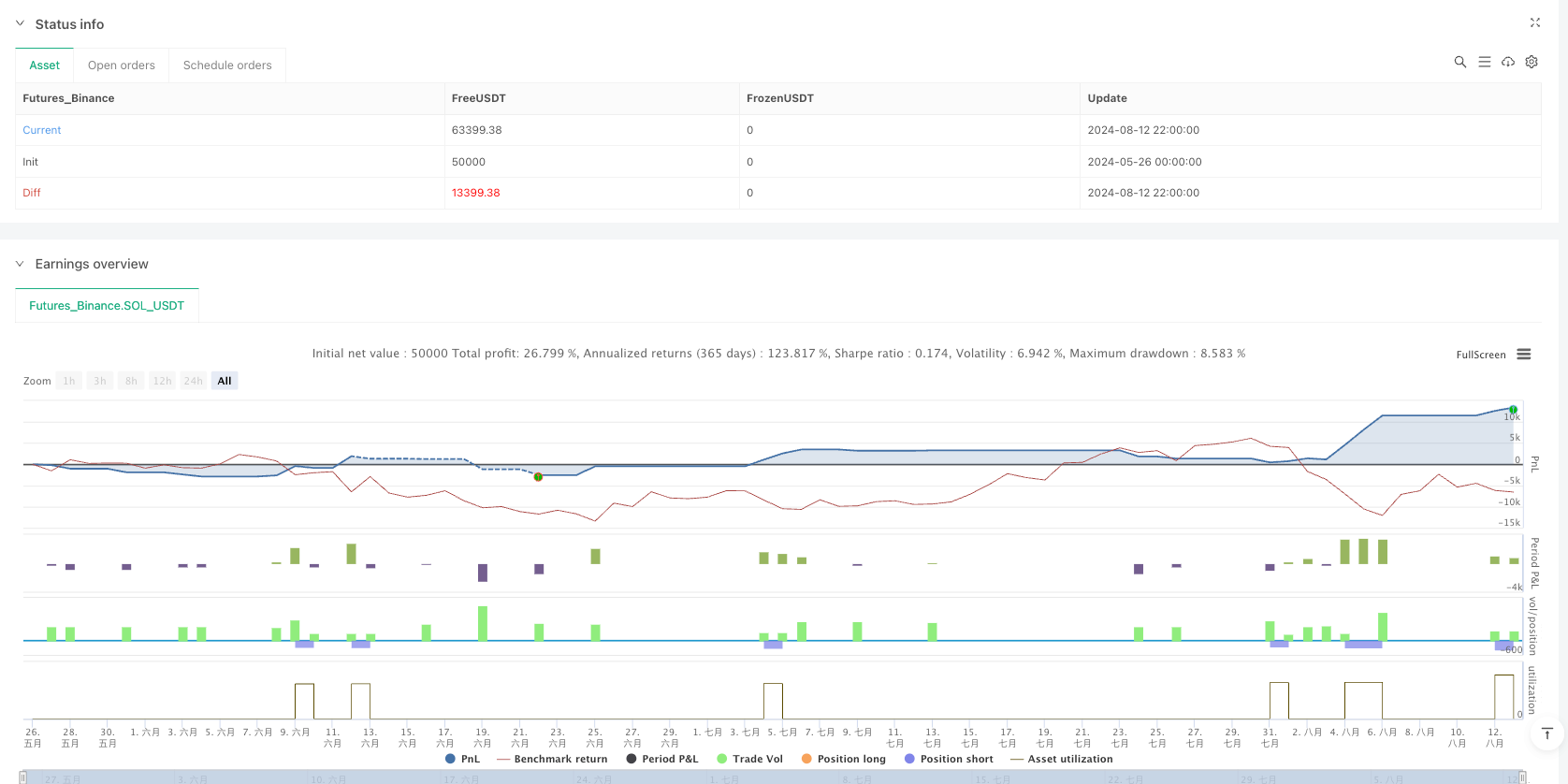Image resolution: width=1568 pixels, height=784 pixels.
Task: Toggle Trade Vol series visibility
Action: coord(749,759)
